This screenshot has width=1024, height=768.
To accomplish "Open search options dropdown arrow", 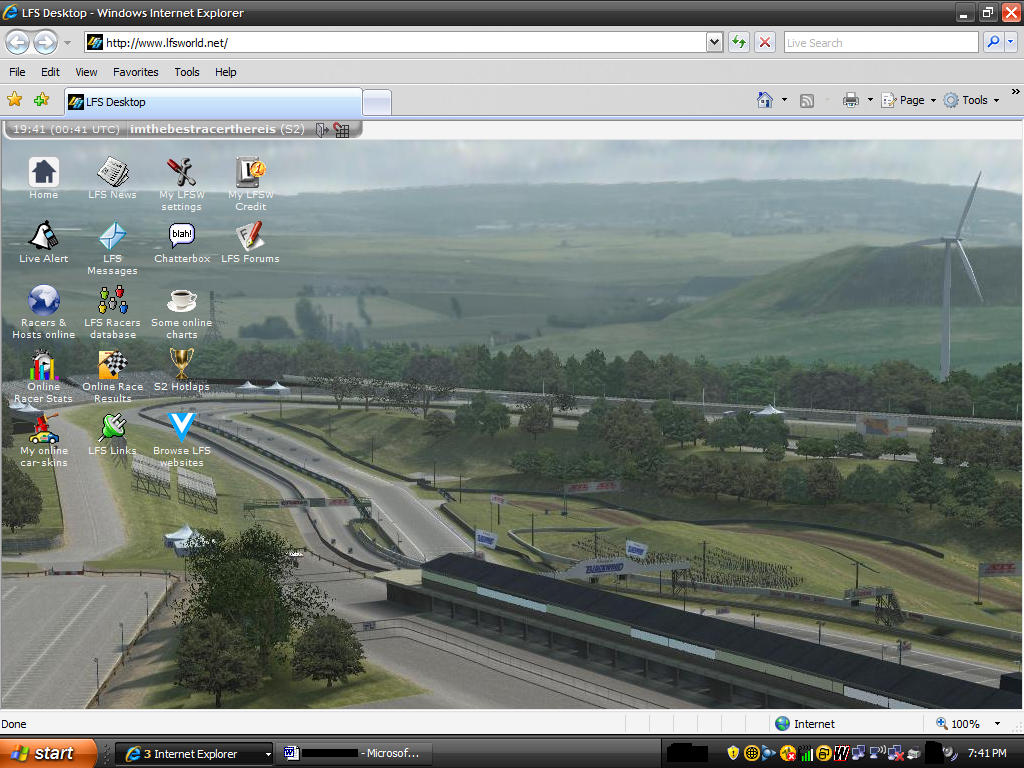I will point(1011,42).
